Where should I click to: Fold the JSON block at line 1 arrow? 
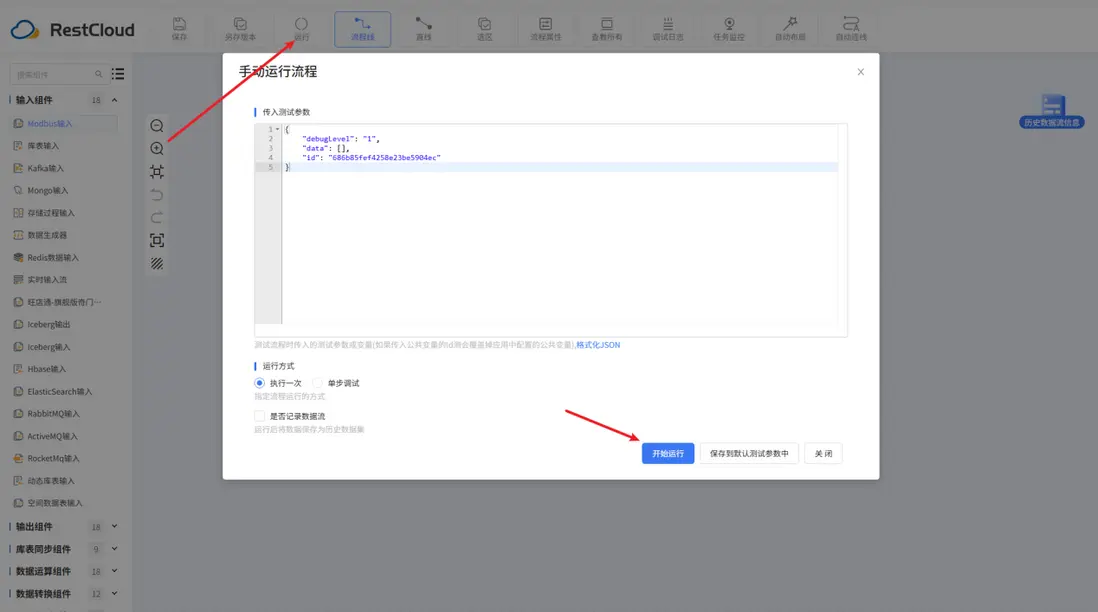click(x=277, y=130)
